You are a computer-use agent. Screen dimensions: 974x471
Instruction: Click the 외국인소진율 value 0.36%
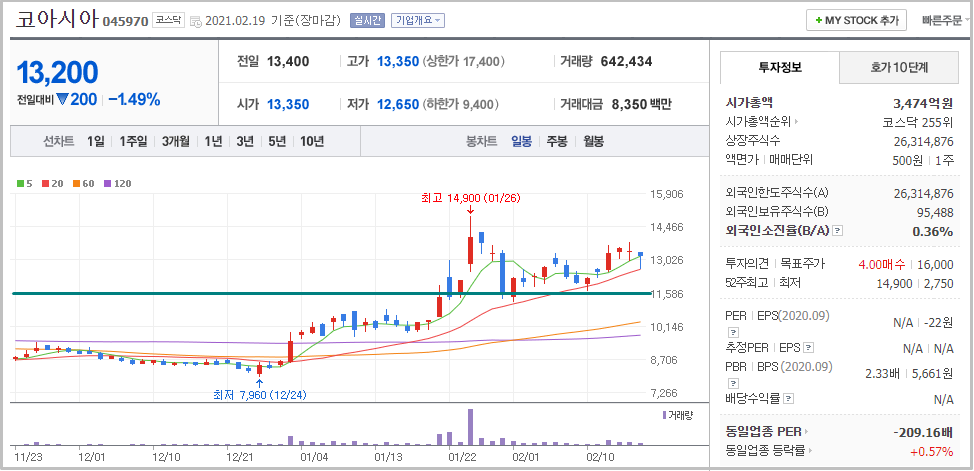(932, 231)
